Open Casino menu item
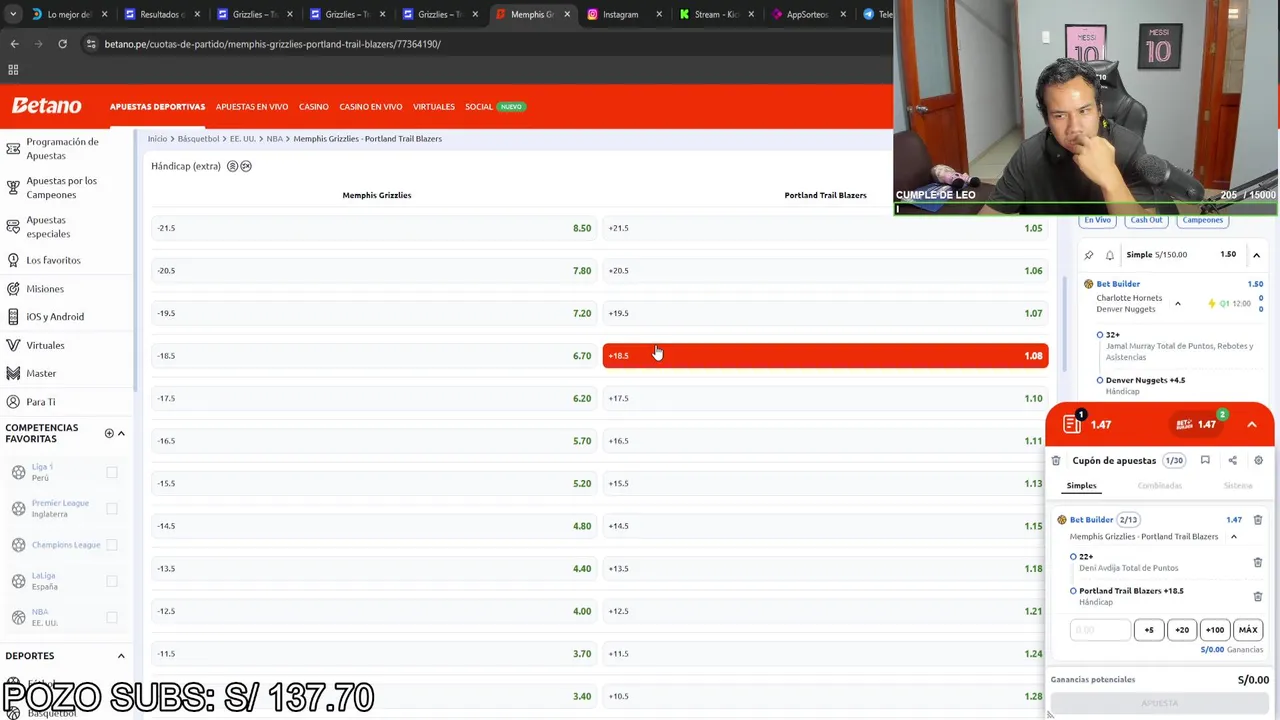The image size is (1280, 720). tap(313, 106)
